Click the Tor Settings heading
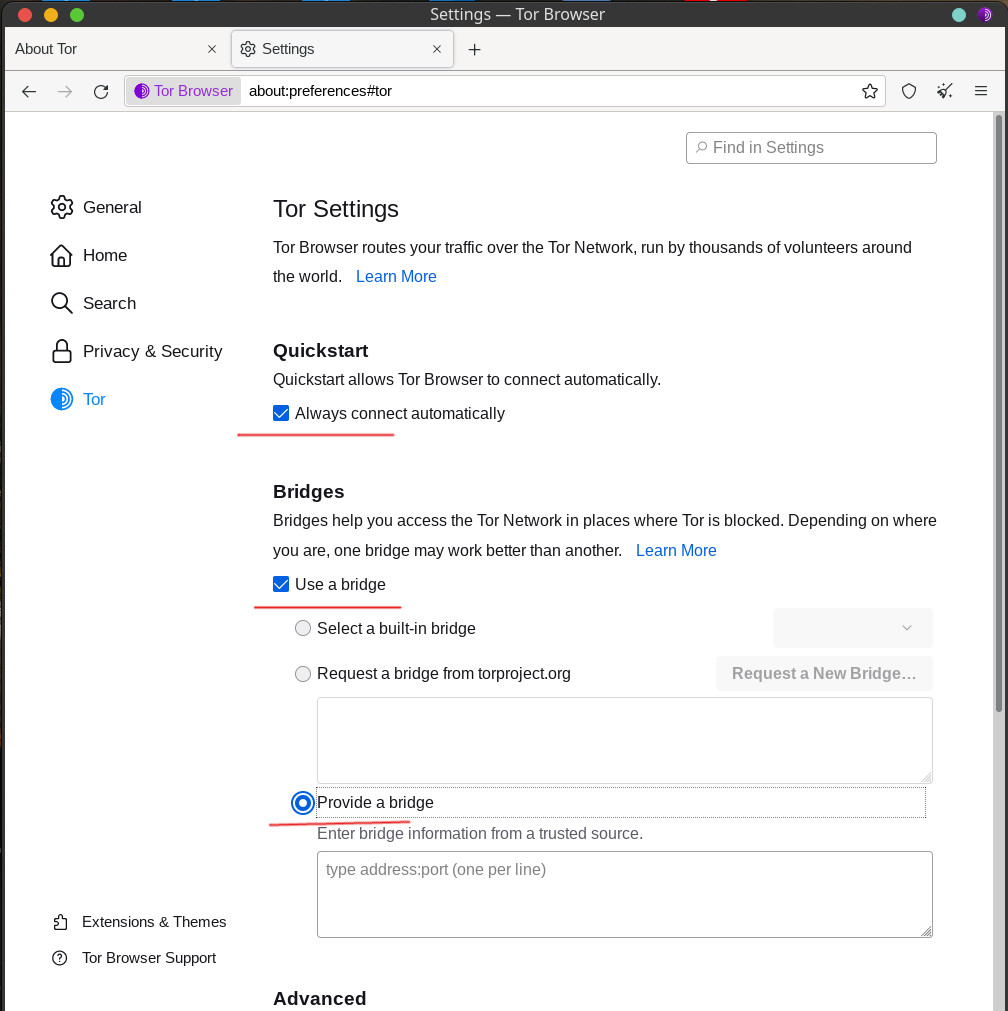The width and height of the screenshot is (1008, 1011). point(335,209)
